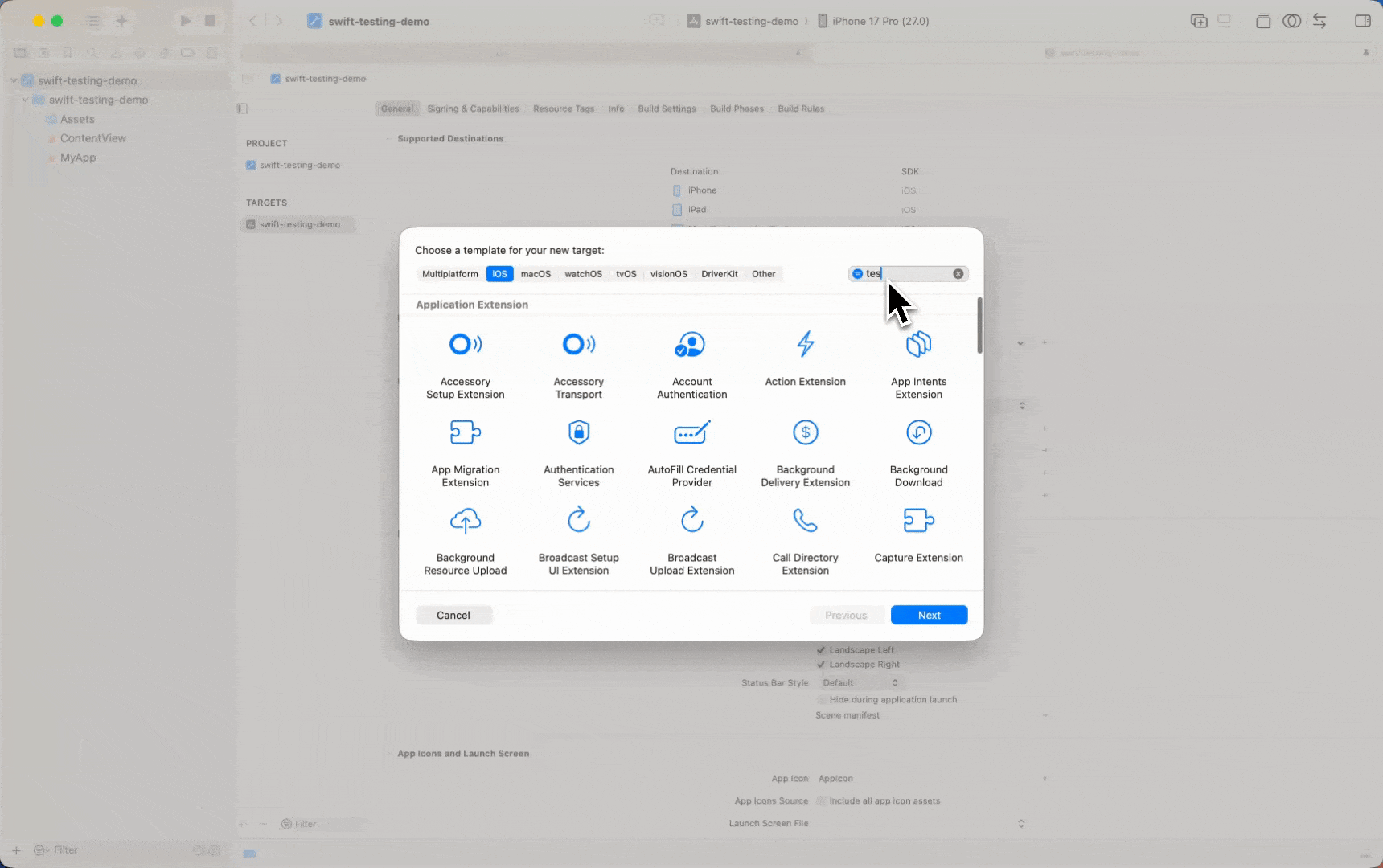Open the Build Rules tab
The height and width of the screenshot is (868, 1383).
point(801,108)
